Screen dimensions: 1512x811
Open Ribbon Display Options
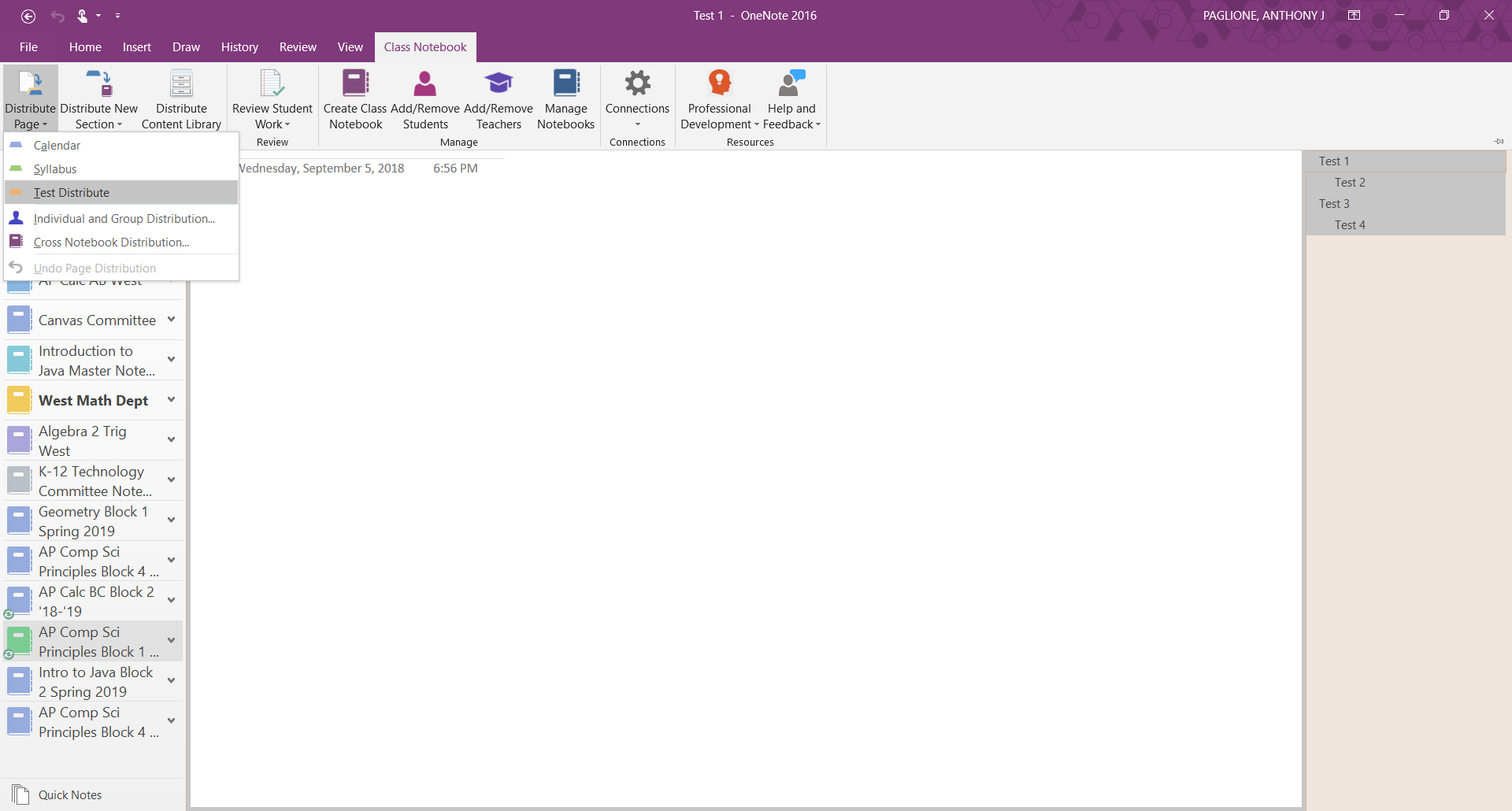pyautogui.click(x=1354, y=16)
